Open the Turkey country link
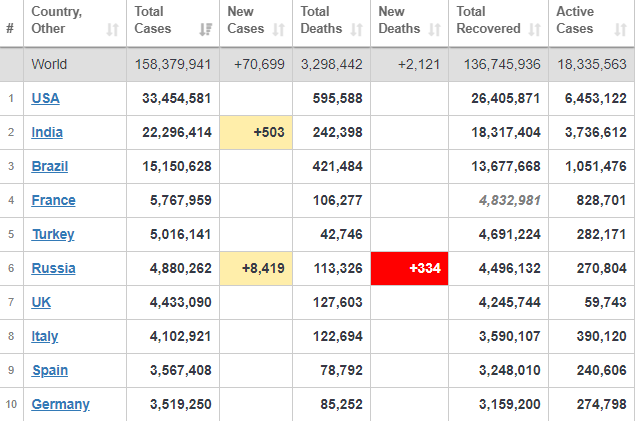This screenshot has width=635, height=421. [53, 234]
